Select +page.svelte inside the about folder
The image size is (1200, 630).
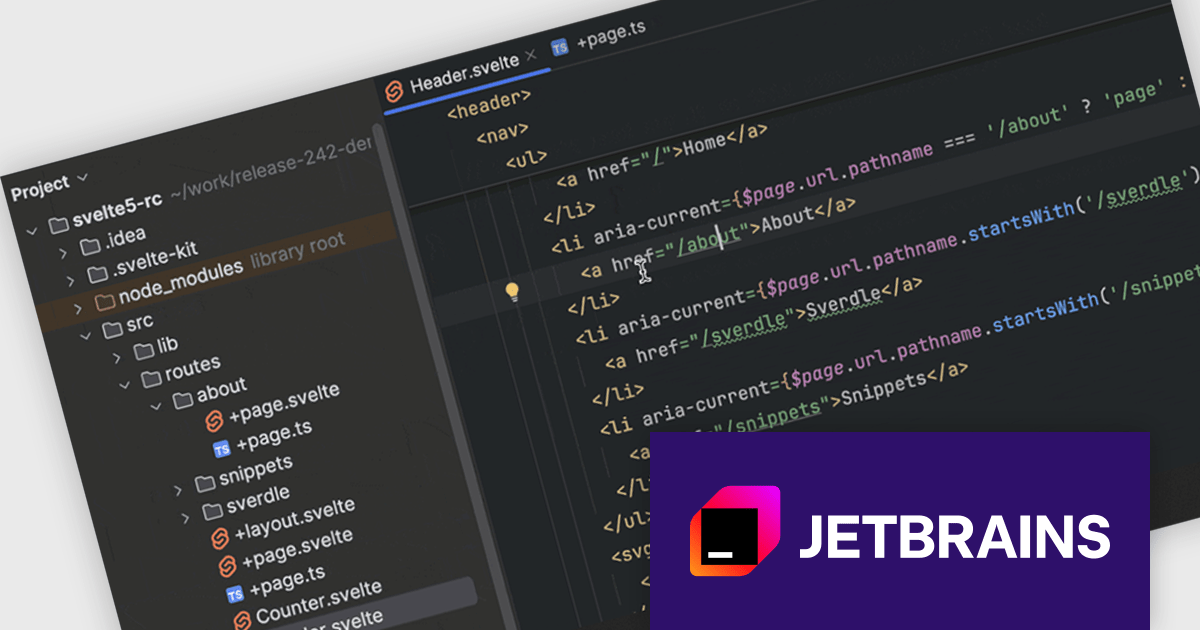(x=285, y=402)
